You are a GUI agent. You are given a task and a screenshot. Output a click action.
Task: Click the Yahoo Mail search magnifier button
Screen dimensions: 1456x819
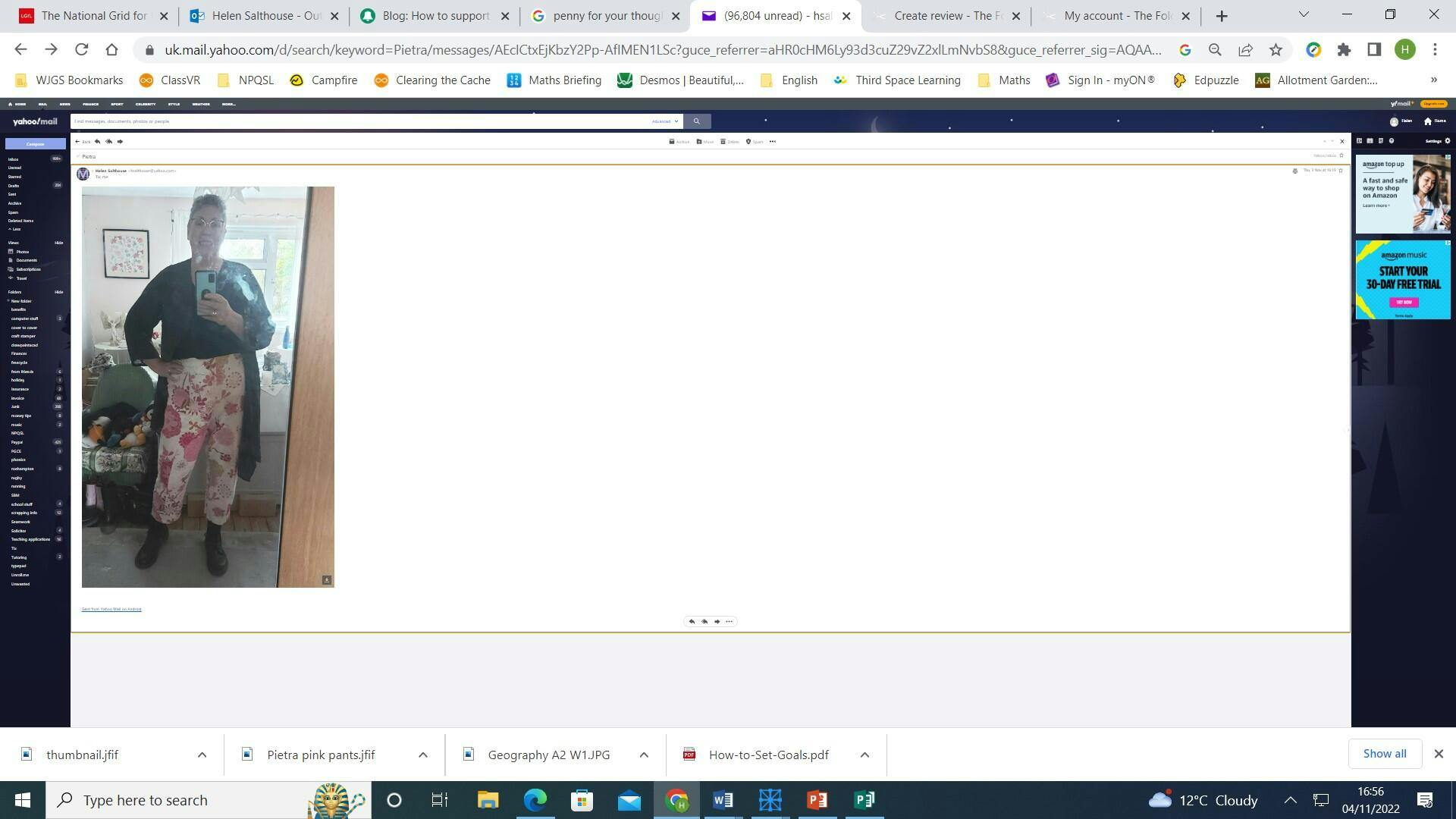[x=696, y=121]
